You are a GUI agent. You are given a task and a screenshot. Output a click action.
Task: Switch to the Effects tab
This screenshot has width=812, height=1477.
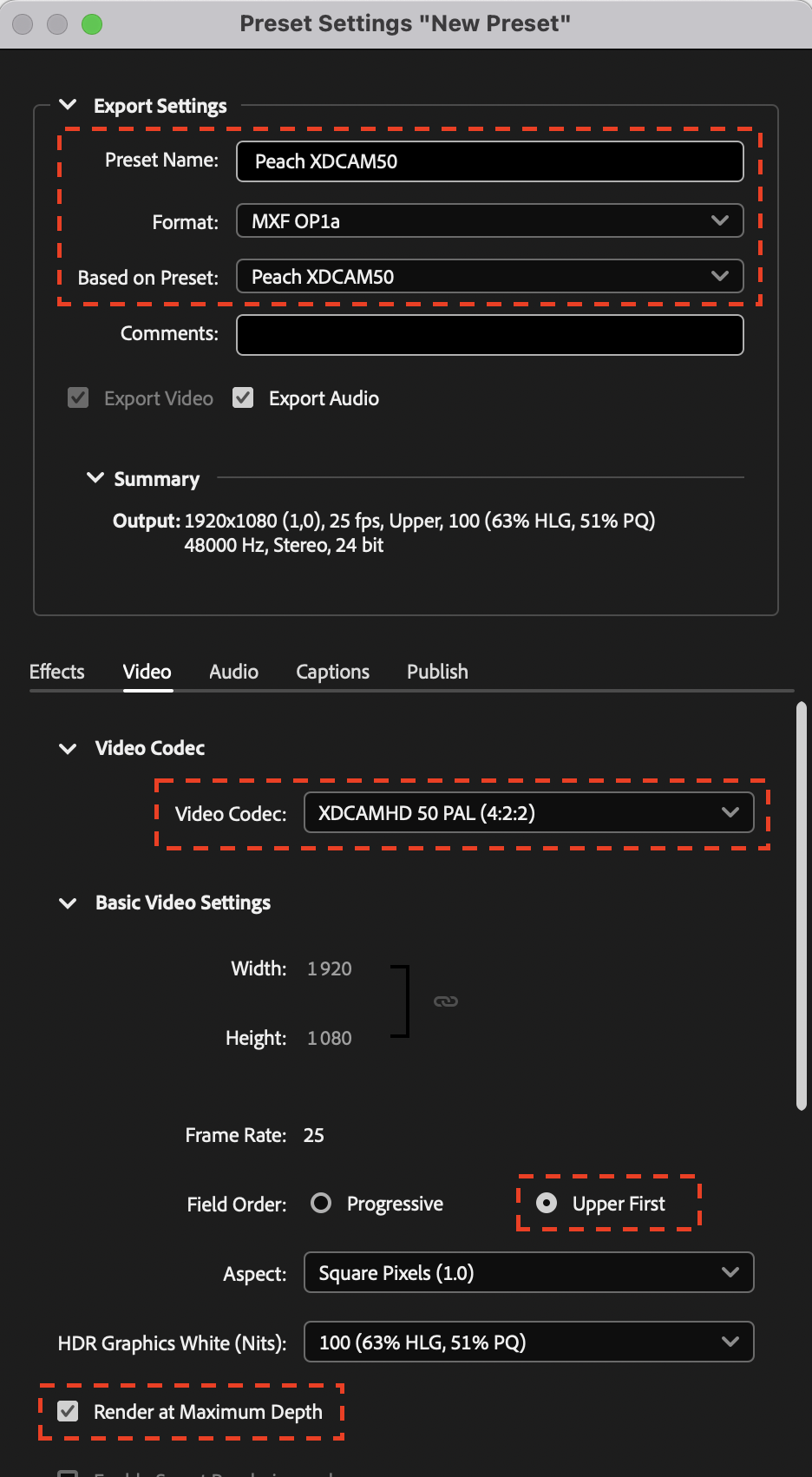click(57, 672)
